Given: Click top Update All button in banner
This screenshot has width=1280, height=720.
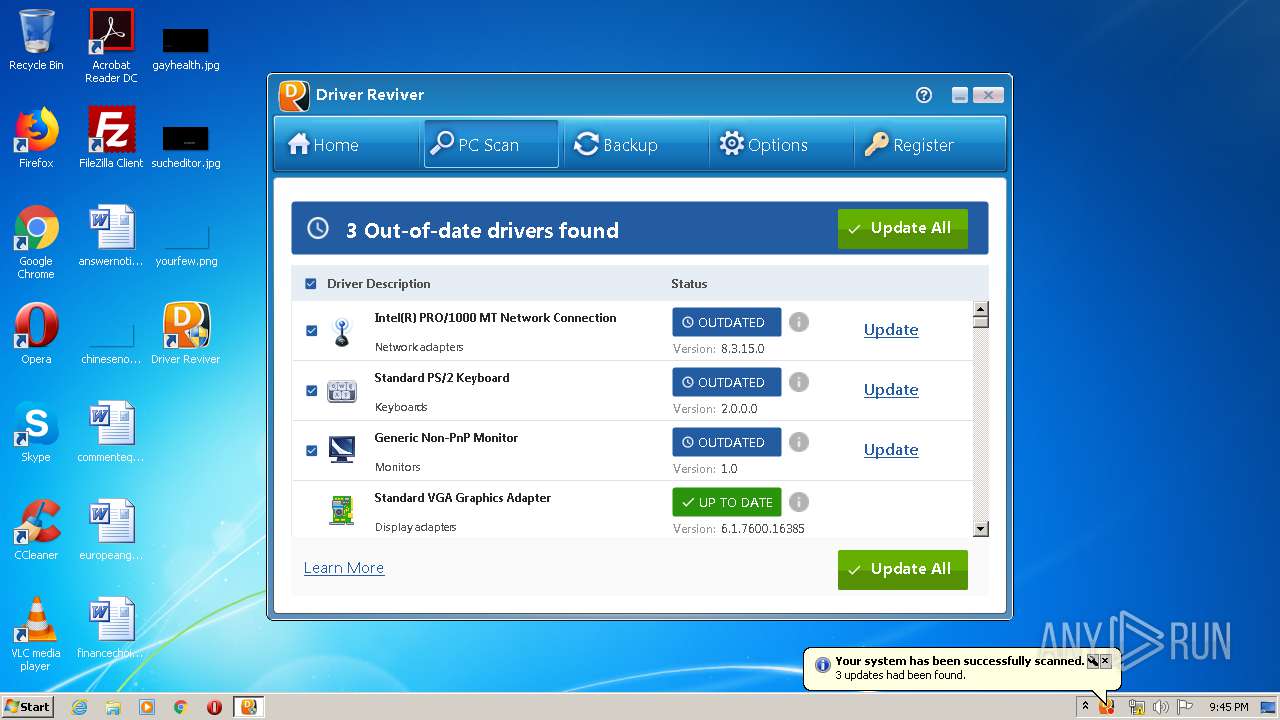Looking at the screenshot, I should pos(902,229).
